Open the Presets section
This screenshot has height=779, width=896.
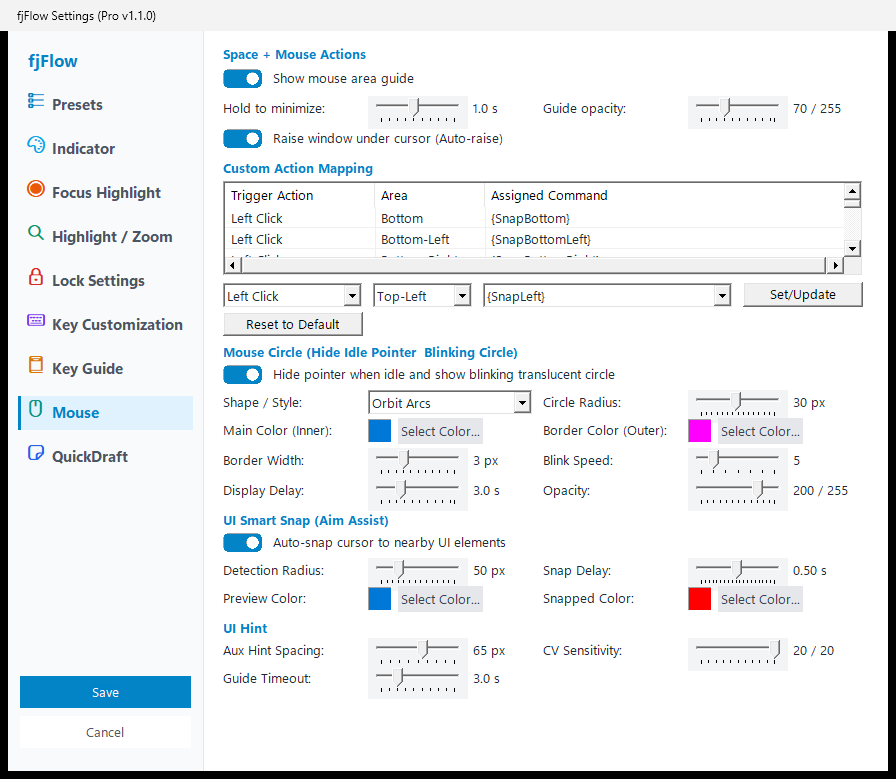(x=106, y=105)
